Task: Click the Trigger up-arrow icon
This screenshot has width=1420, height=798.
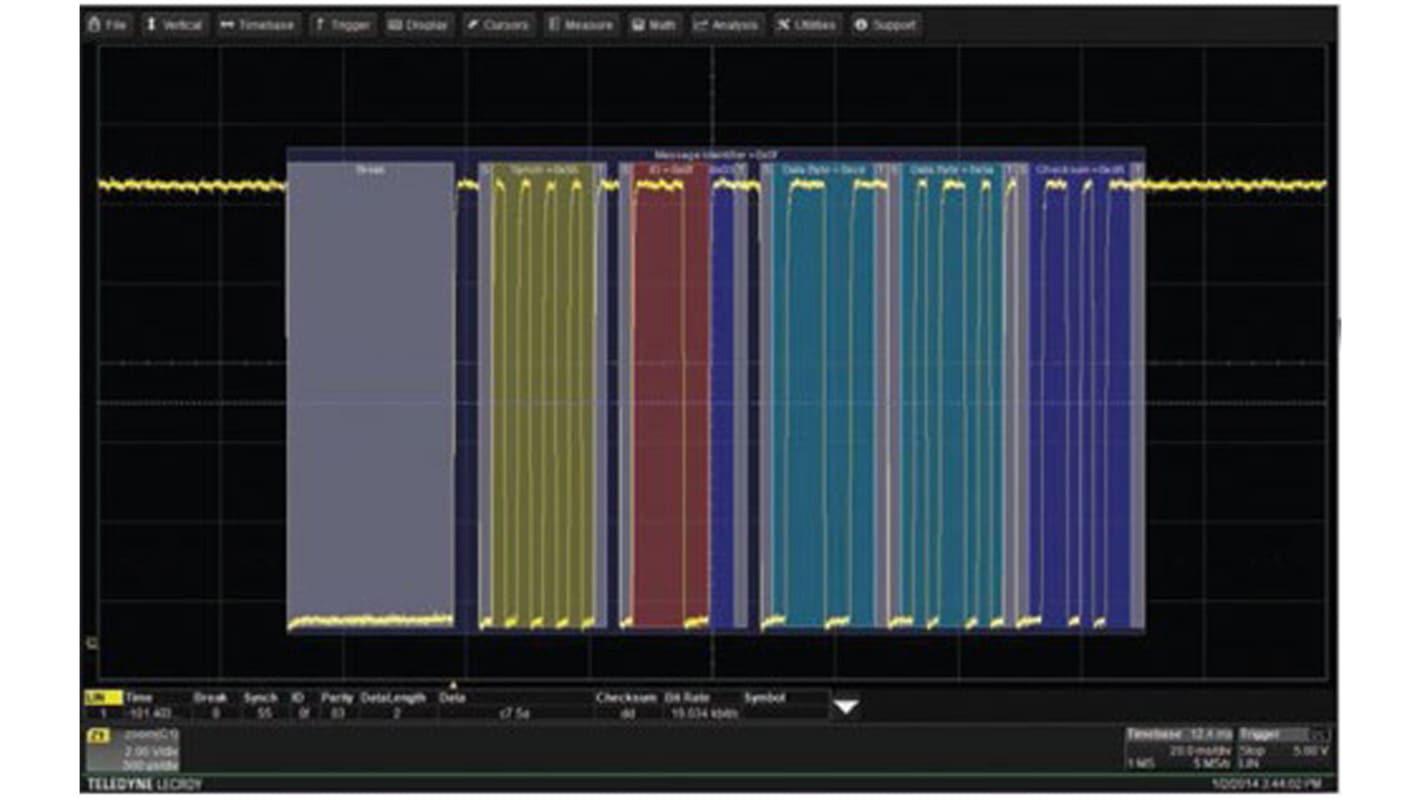Action: [318, 25]
